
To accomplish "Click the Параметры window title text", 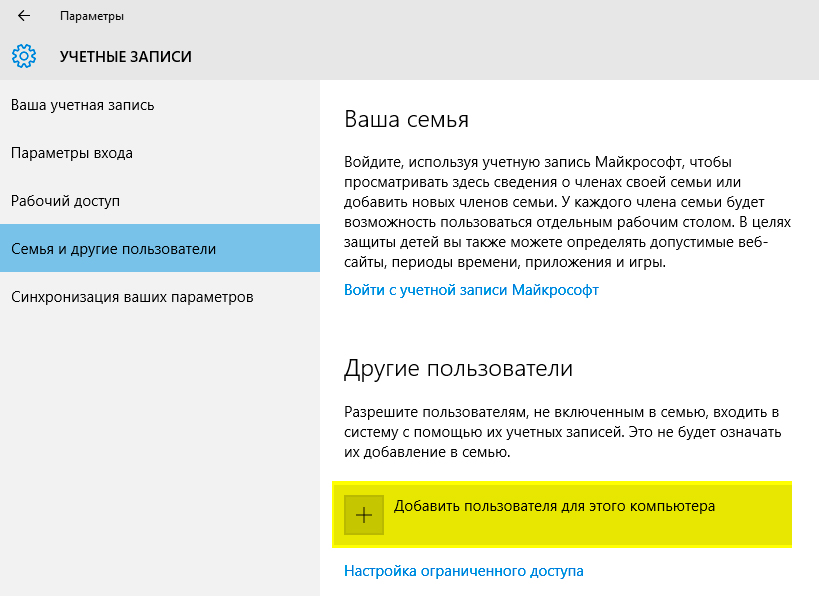I will pos(92,16).
